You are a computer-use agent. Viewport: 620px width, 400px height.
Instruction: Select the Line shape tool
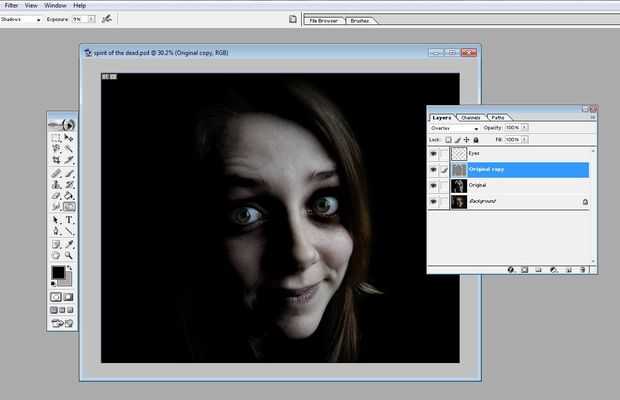(69, 231)
